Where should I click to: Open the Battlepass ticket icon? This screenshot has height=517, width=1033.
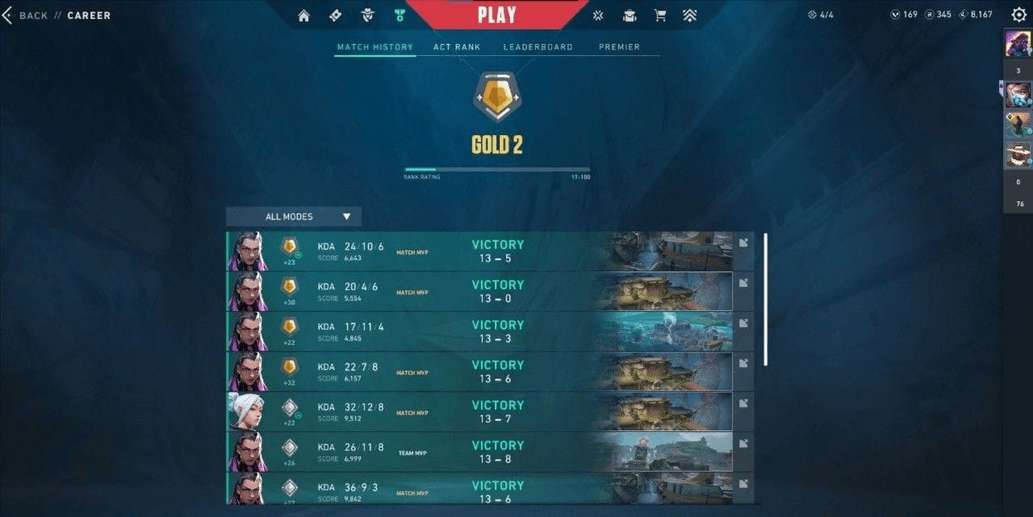click(x=335, y=15)
